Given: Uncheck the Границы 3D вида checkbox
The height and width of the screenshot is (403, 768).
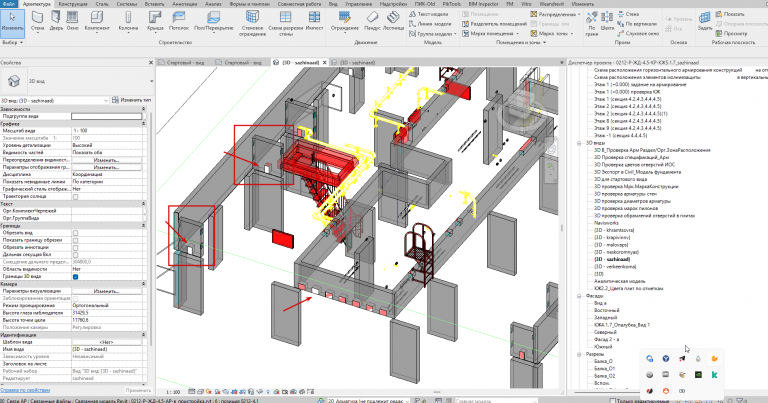Looking at the screenshot, I should click(75, 277).
